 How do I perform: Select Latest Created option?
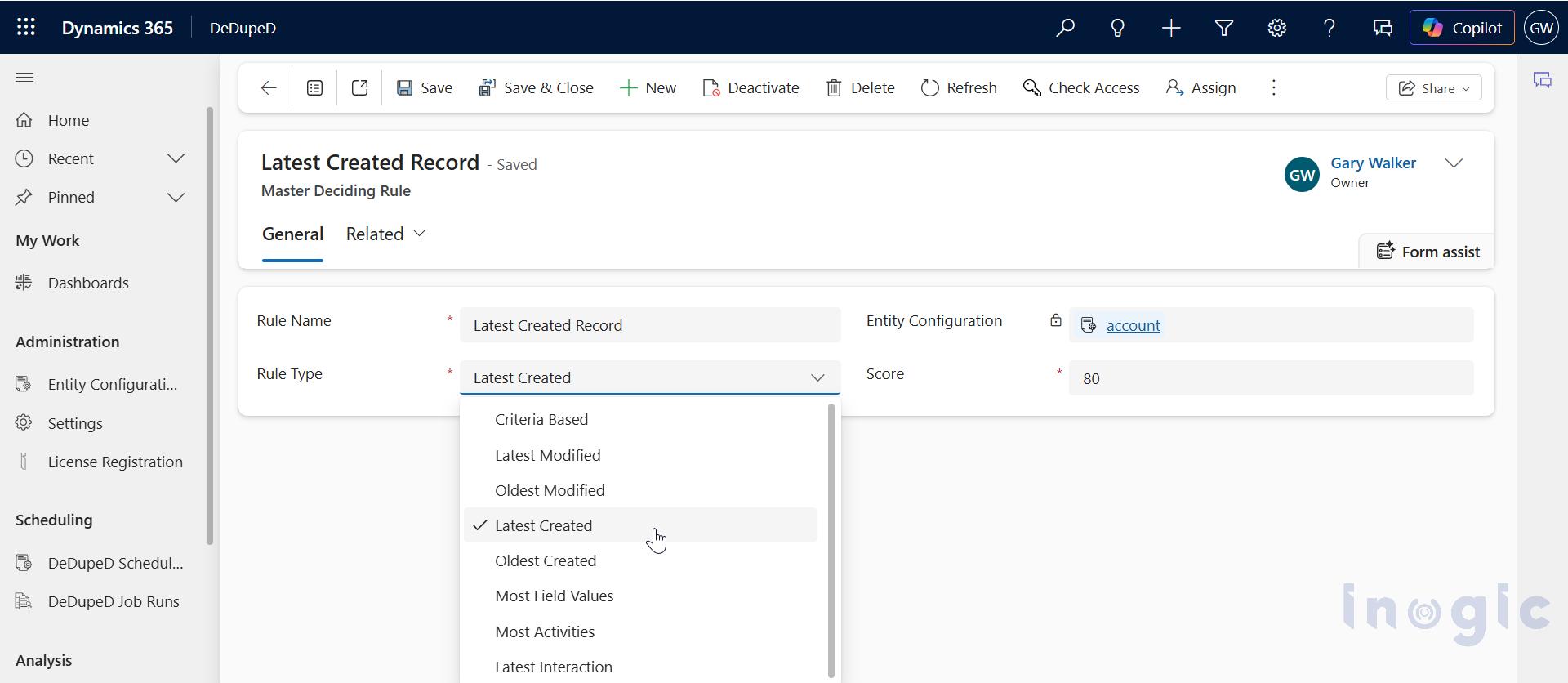[640, 525]
